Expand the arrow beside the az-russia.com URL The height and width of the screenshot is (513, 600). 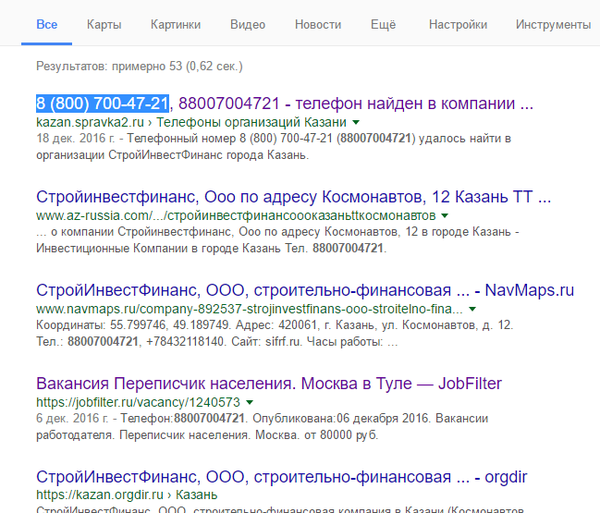click(445, 216)
